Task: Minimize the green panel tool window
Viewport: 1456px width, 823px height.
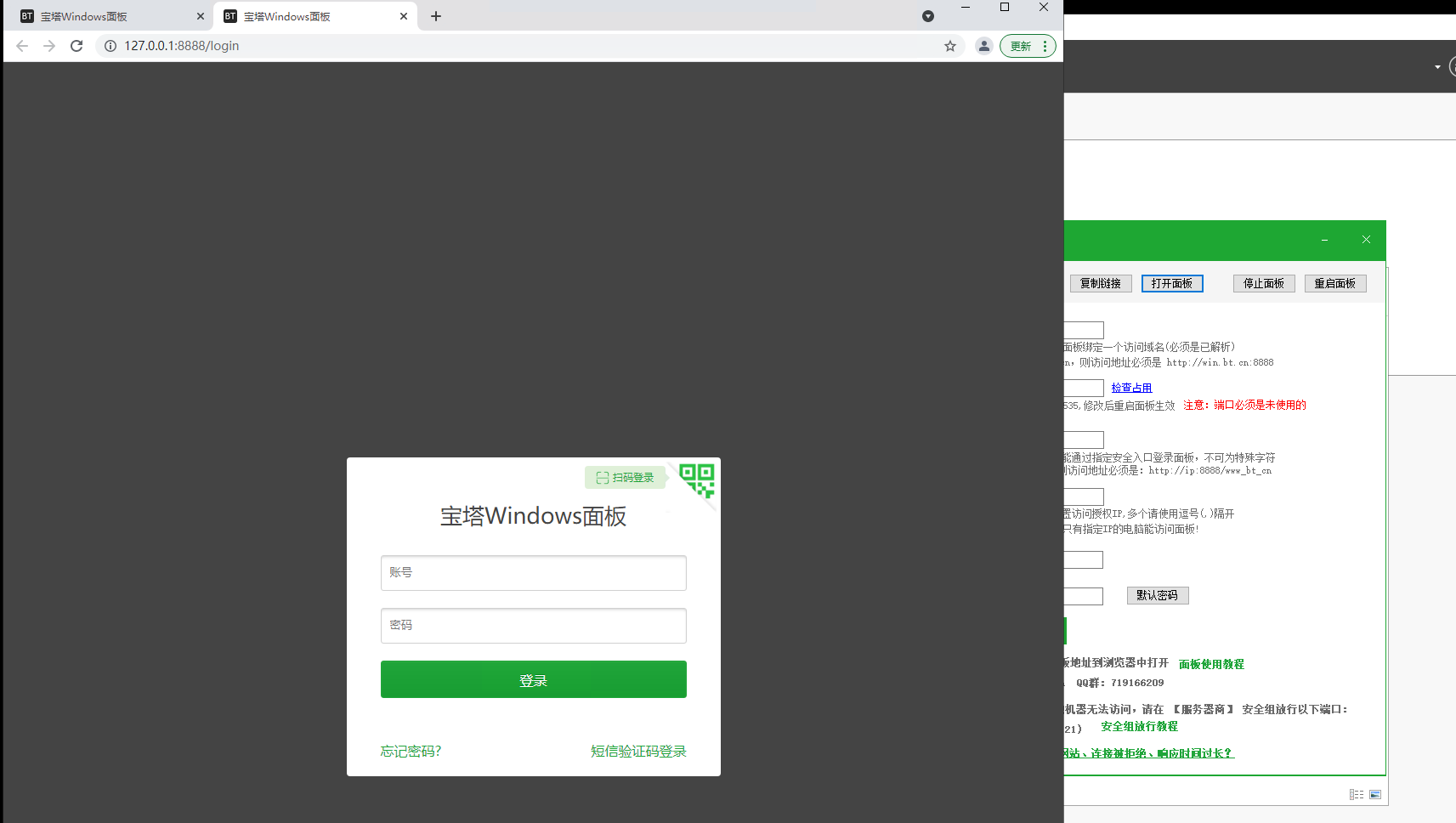Action: click(1324, 240)
